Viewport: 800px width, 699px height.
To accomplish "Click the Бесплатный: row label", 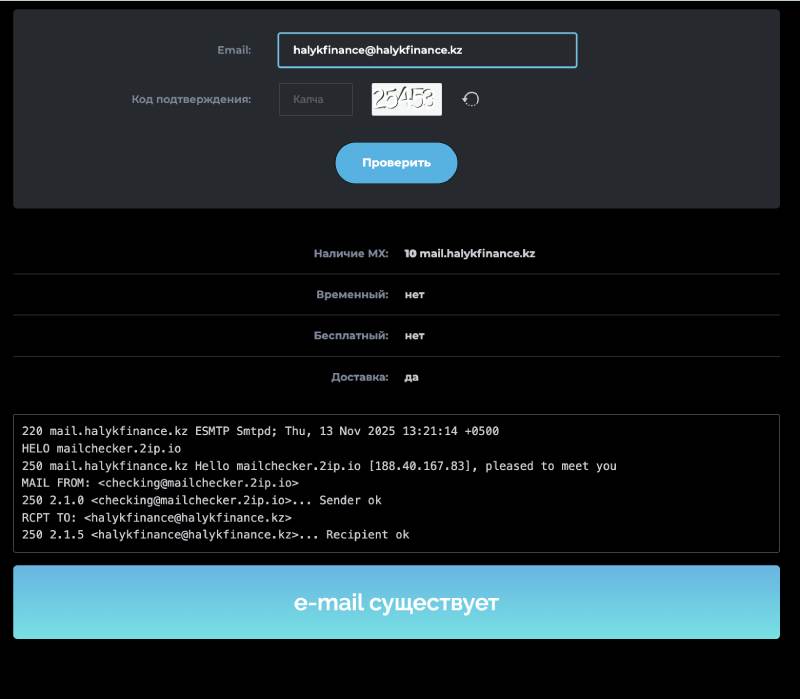I will coord(351,336).
